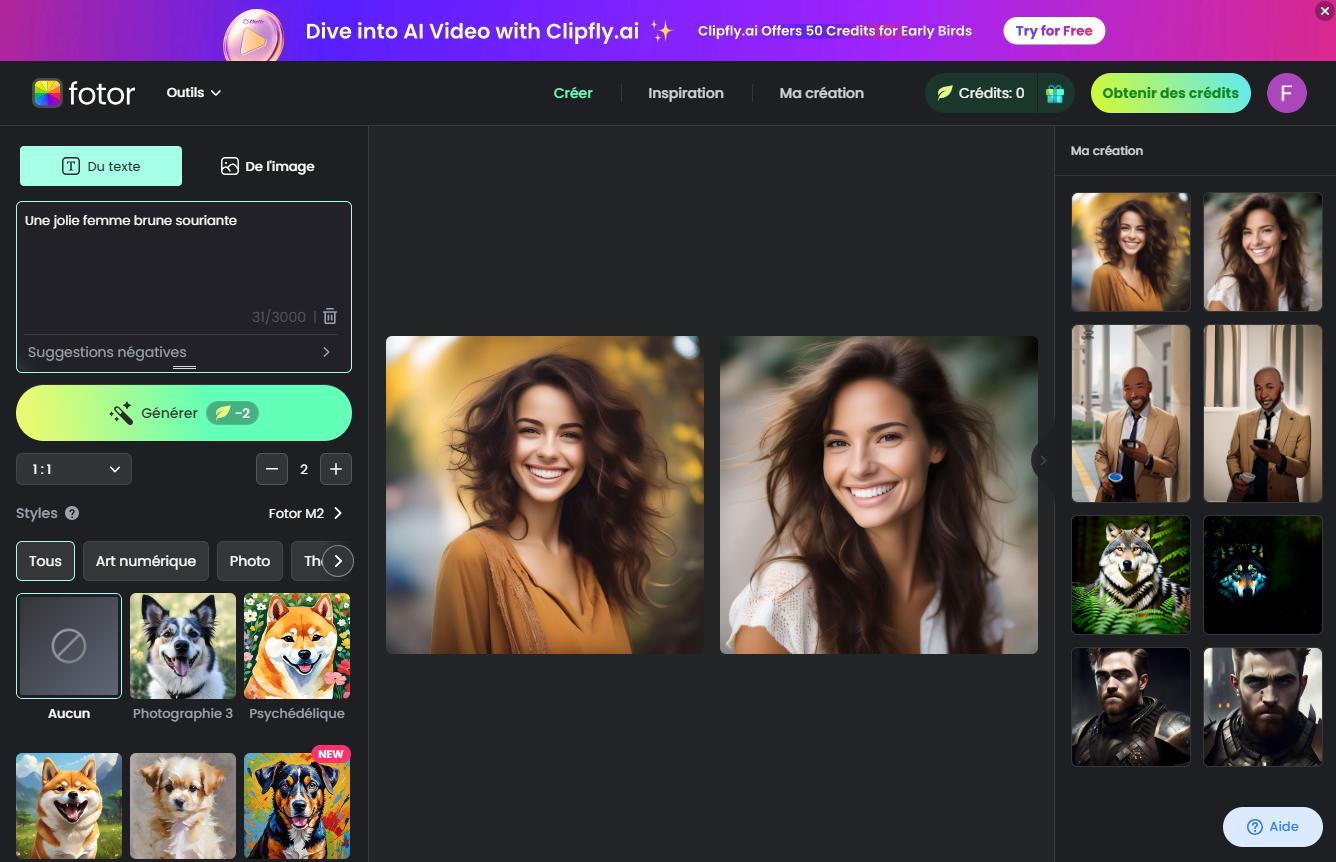
Task: Open the Outils menu
Action: pyautogui.click(x=192, y=92)
